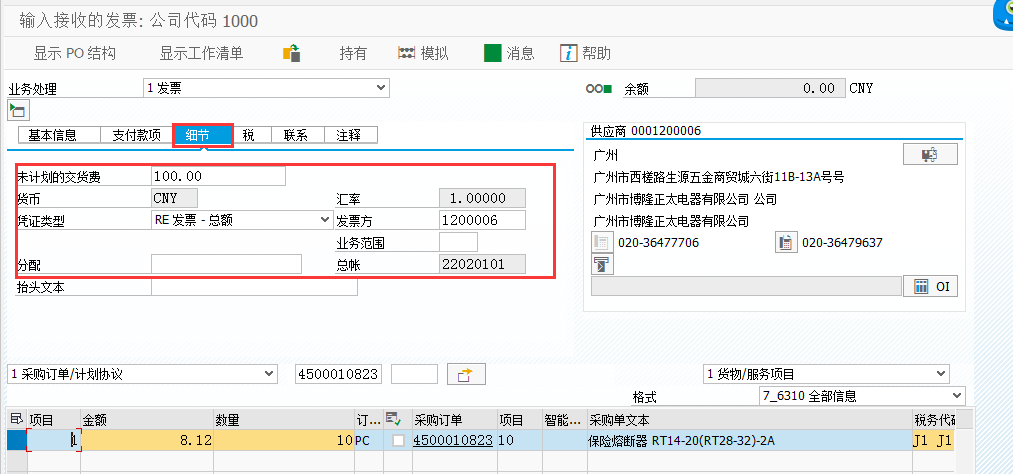Click the 采购订单 column header
Screen dimensions: 1013x474
pos(453,420)
